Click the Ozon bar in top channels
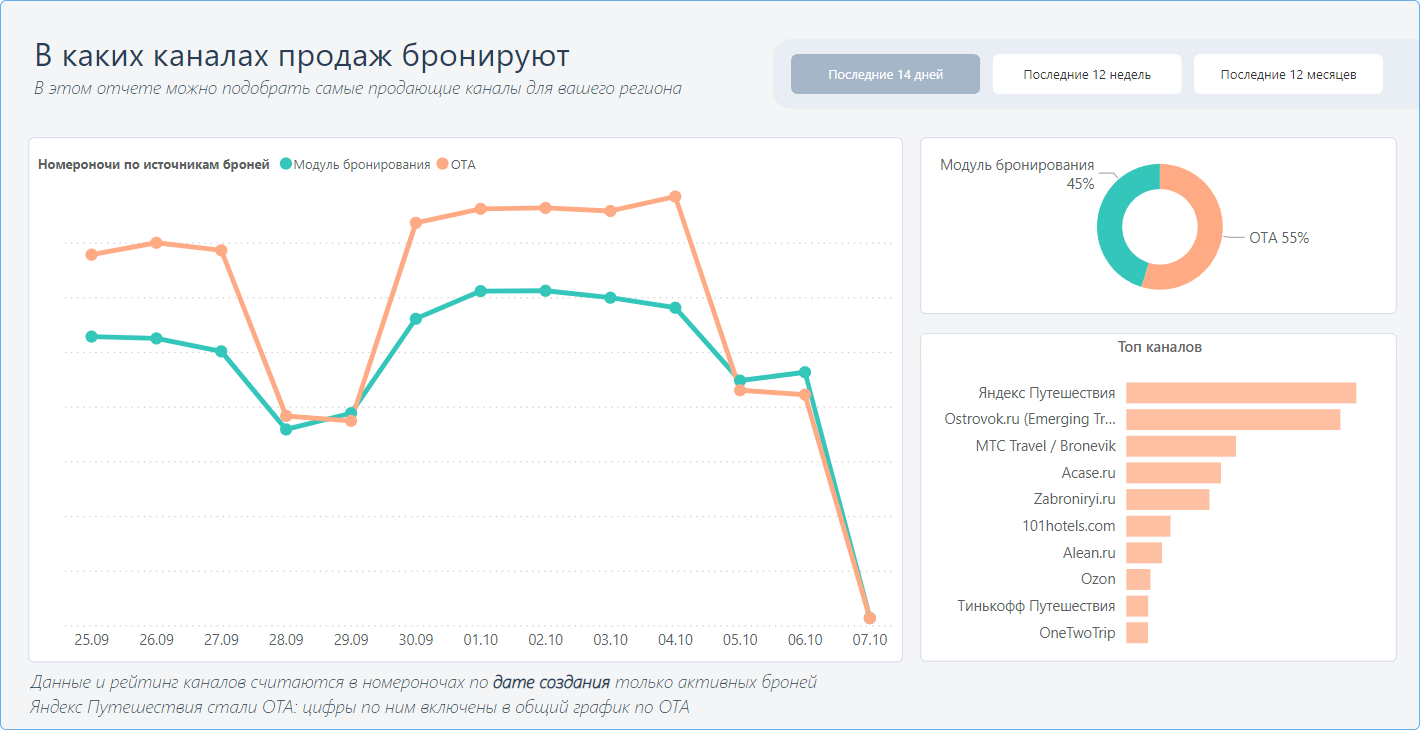1420x730 pixels. pos(1138,579)
